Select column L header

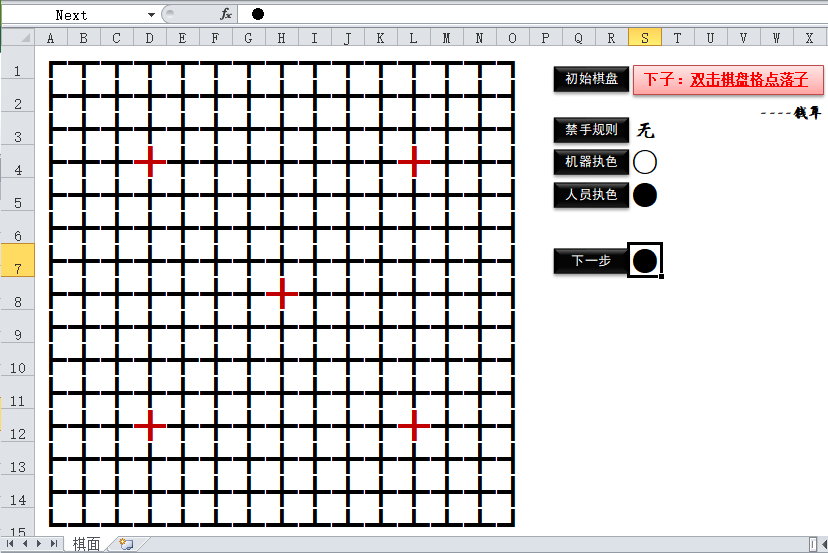pyautogui.click(x=413, y=38)
